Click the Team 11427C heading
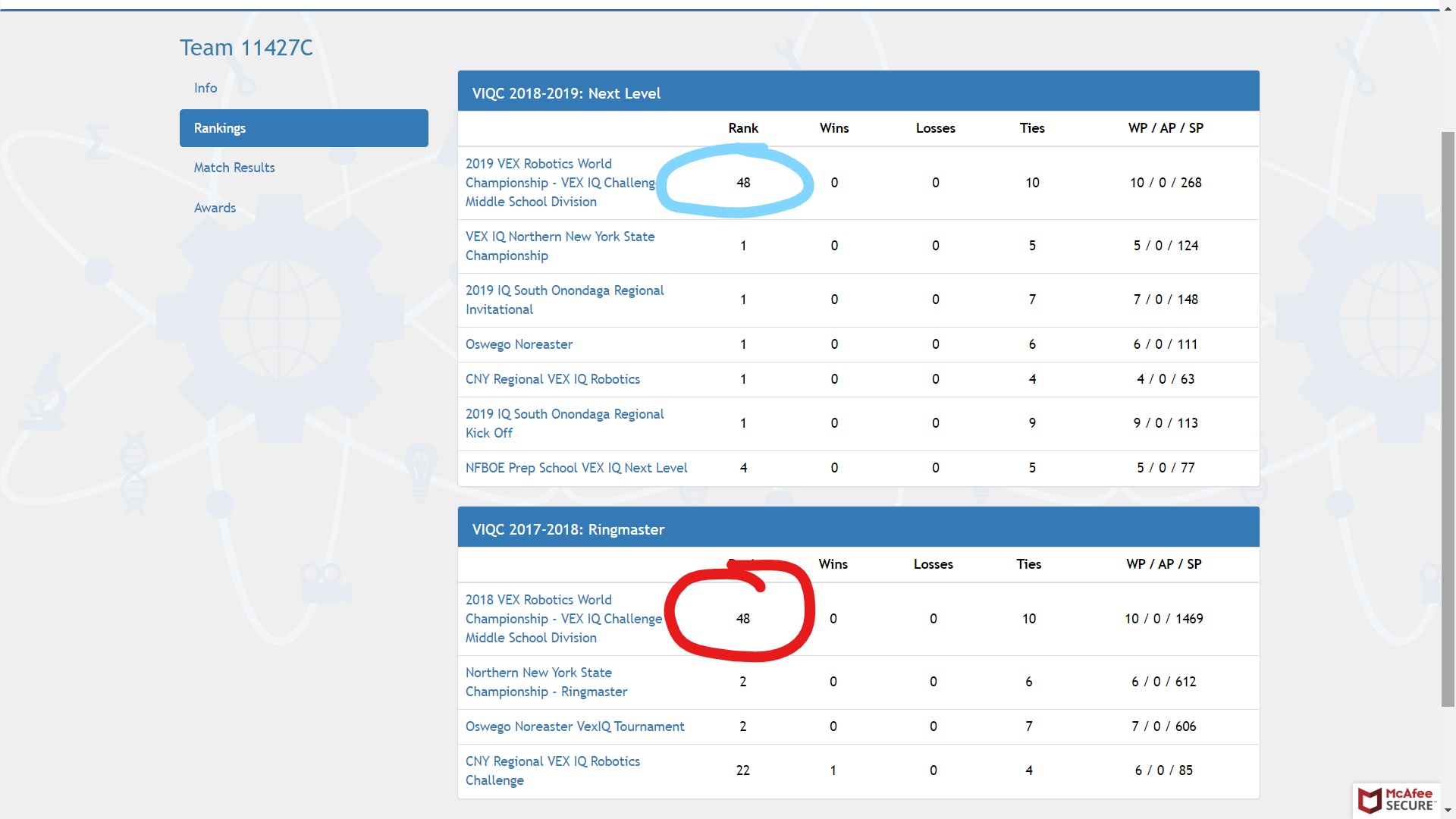 (x=246, y=48)
